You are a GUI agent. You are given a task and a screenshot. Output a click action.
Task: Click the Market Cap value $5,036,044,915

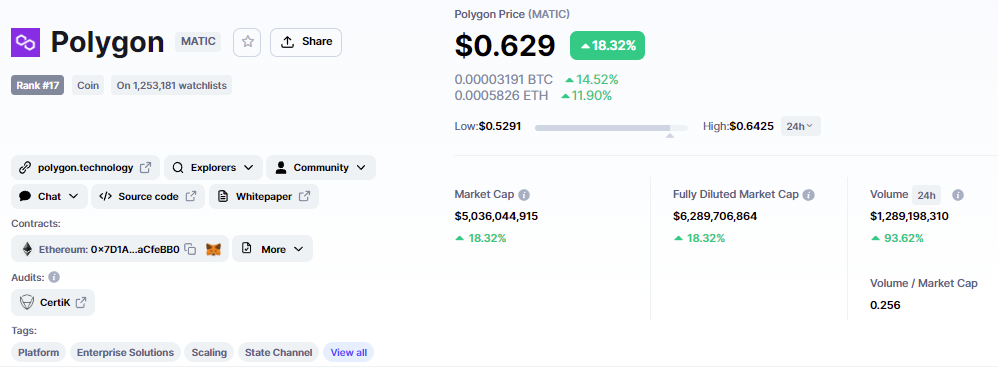click(496, 216)
